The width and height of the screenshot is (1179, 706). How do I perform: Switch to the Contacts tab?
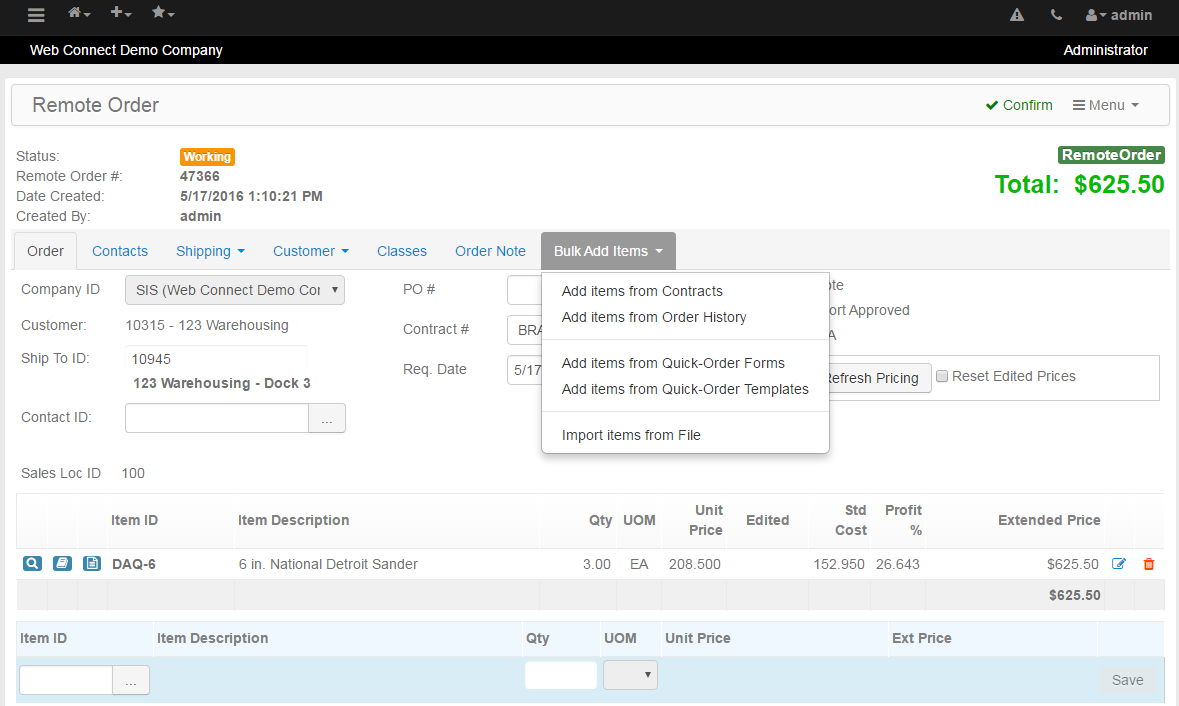pyautogui.click(x=120, y=251)
